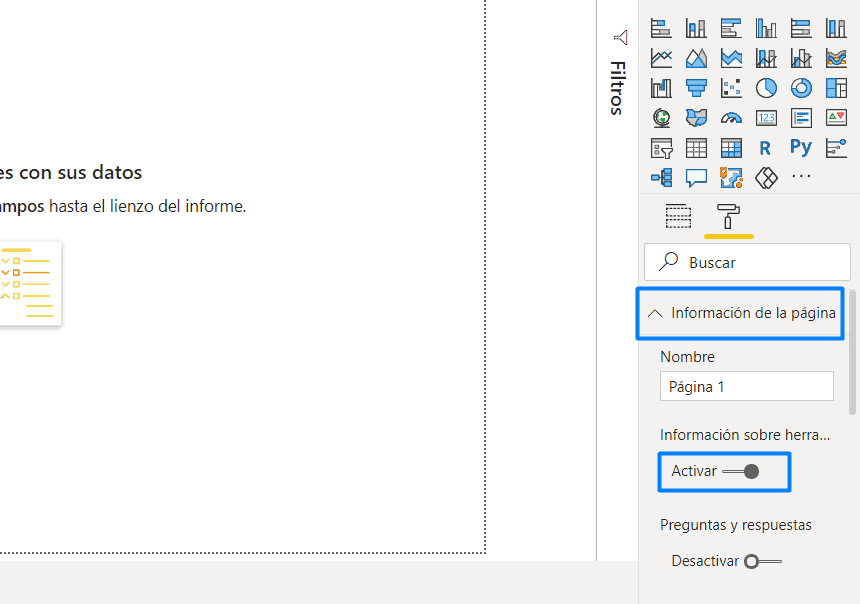Viewport: 860px width, 604px height.
Task: Click the Power Apps visual button
Action: (x=766, y=177)
